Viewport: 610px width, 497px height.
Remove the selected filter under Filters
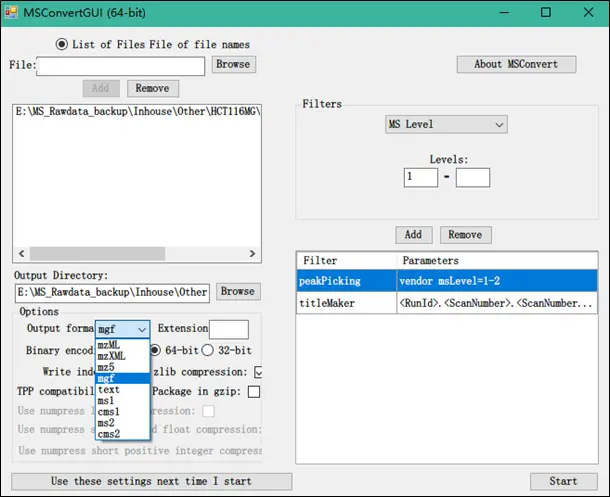(466, 235)
